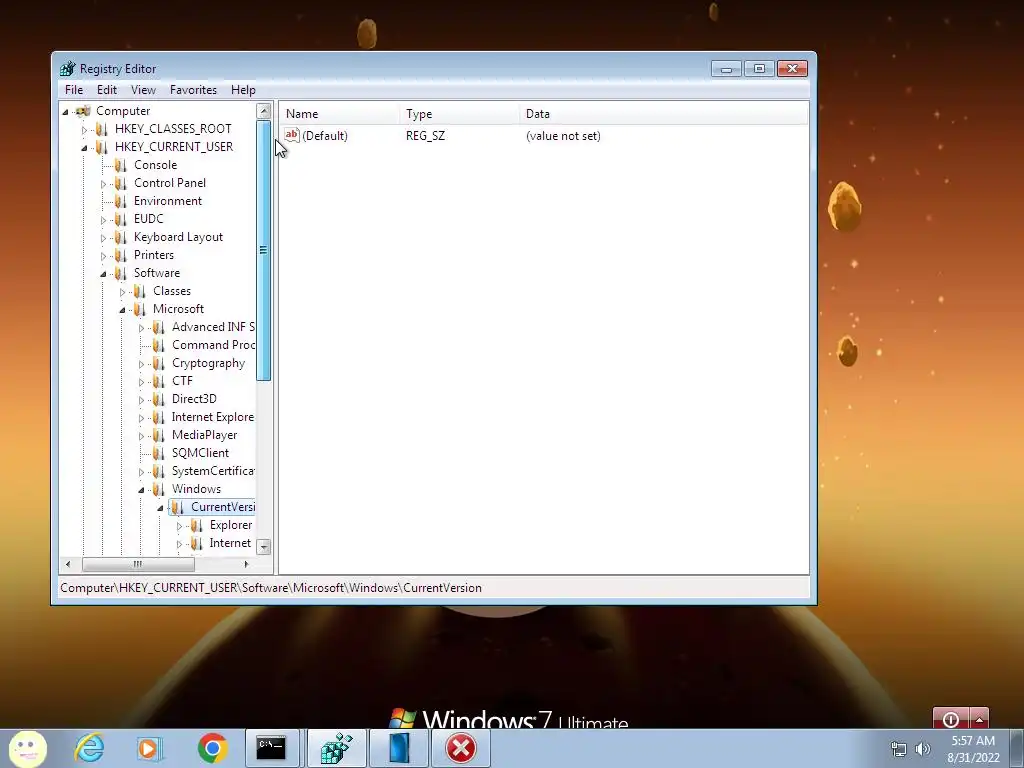Open the Help menu

point(243,90)
